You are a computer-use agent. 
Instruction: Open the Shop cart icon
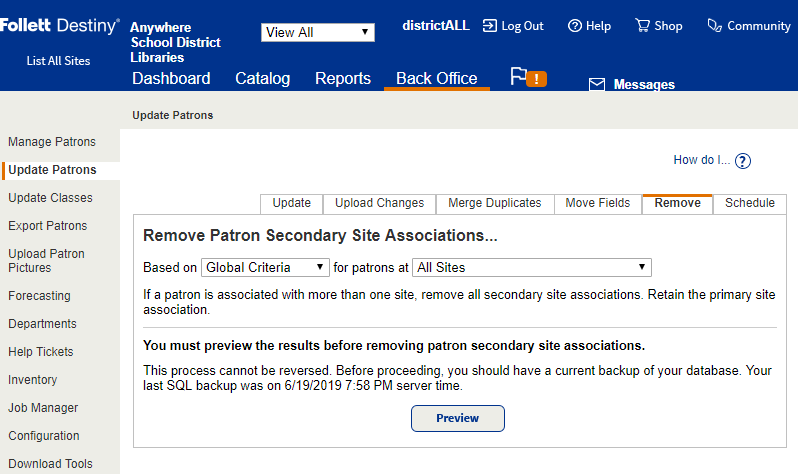tap(642, 26)
